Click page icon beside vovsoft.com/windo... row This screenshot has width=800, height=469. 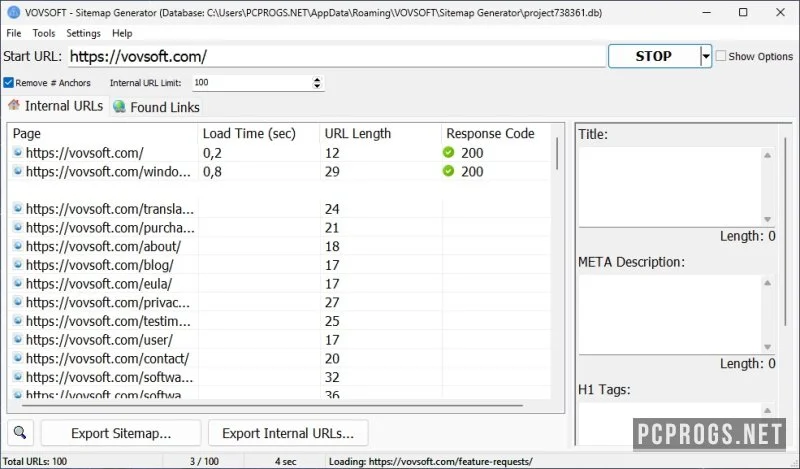[x=18, y=171]
